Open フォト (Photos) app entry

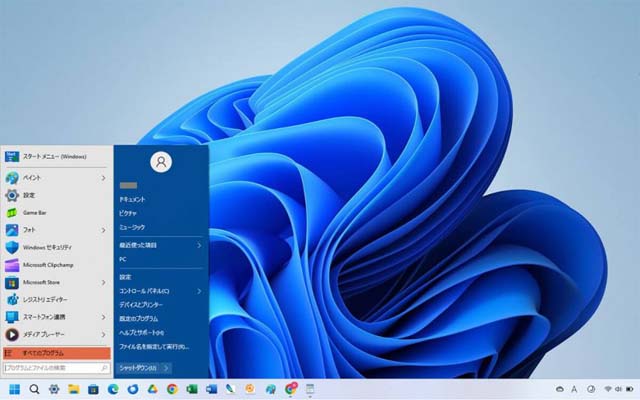[x=56, y=230]
